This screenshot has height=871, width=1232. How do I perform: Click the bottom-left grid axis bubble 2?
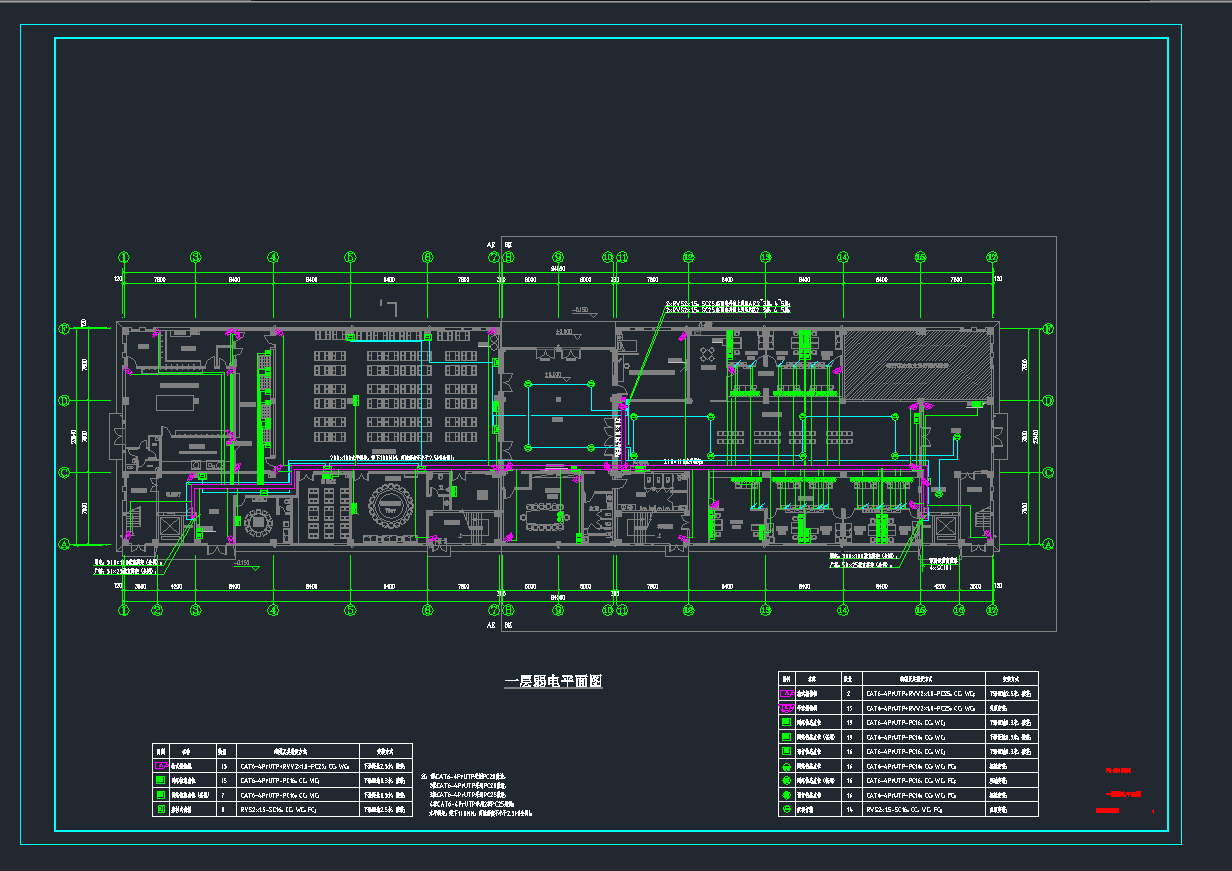(x=157, y=609)
